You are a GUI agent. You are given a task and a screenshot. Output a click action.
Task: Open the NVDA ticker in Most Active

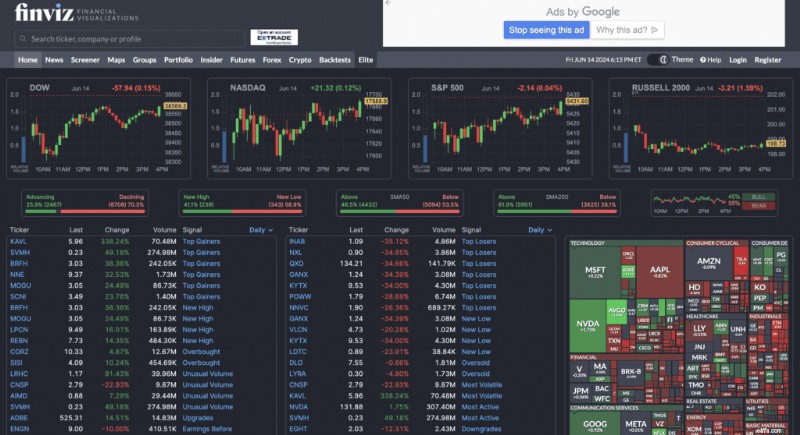[x=298, y=407]
